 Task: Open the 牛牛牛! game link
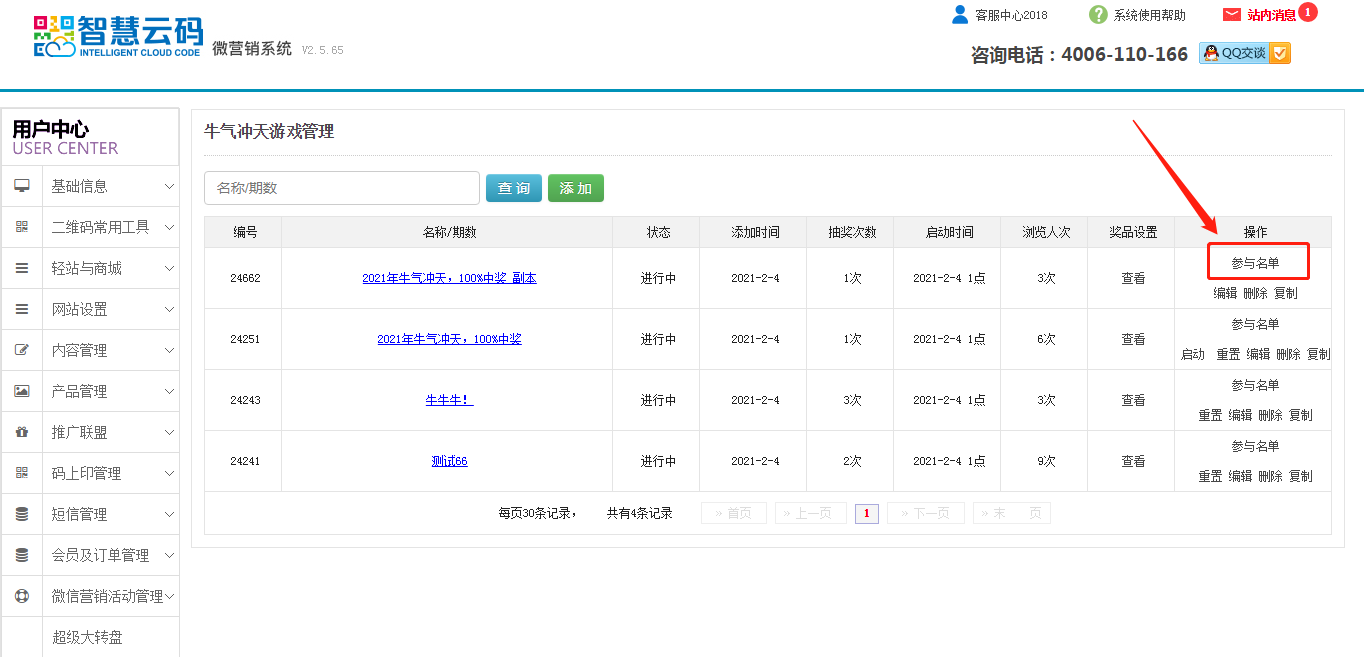point(449,400)
